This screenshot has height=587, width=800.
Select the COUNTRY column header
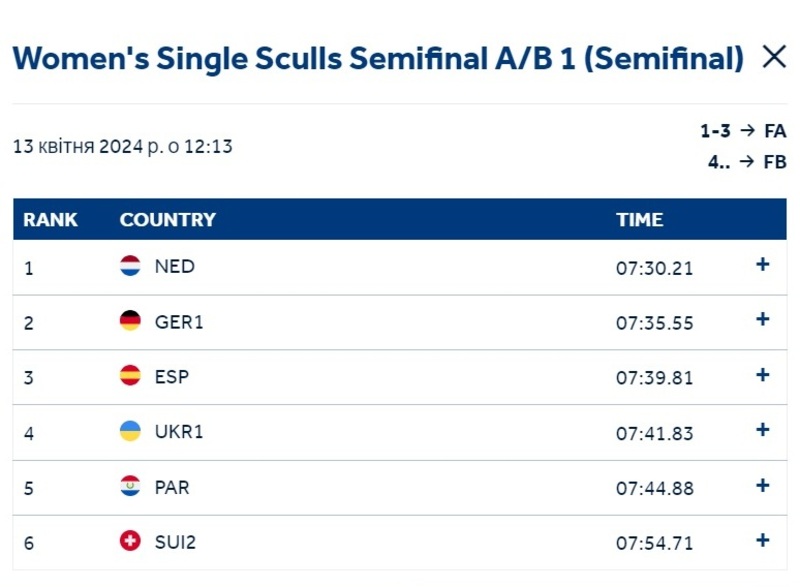[x=168, y=220]
